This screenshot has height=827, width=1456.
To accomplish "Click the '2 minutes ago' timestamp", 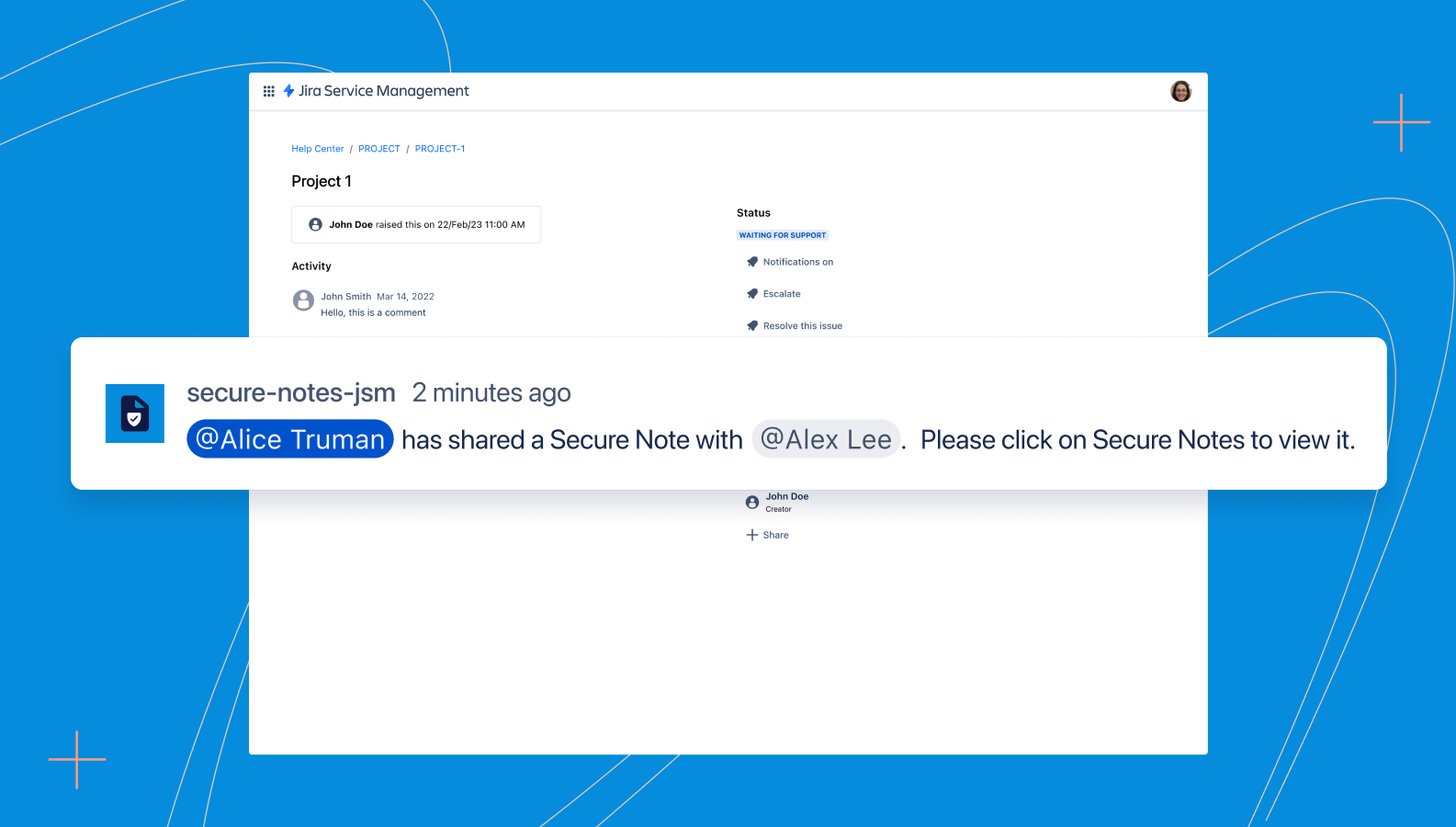I will pos(491,392).
